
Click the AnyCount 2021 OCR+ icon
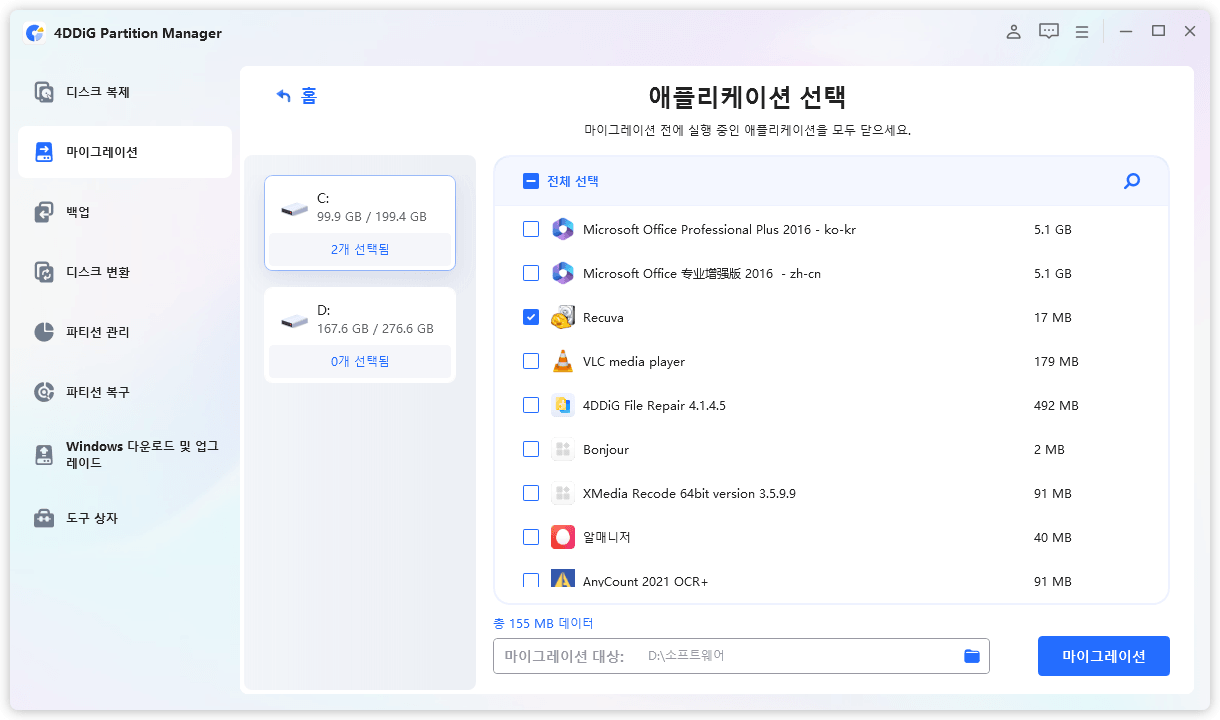(563, 580)
